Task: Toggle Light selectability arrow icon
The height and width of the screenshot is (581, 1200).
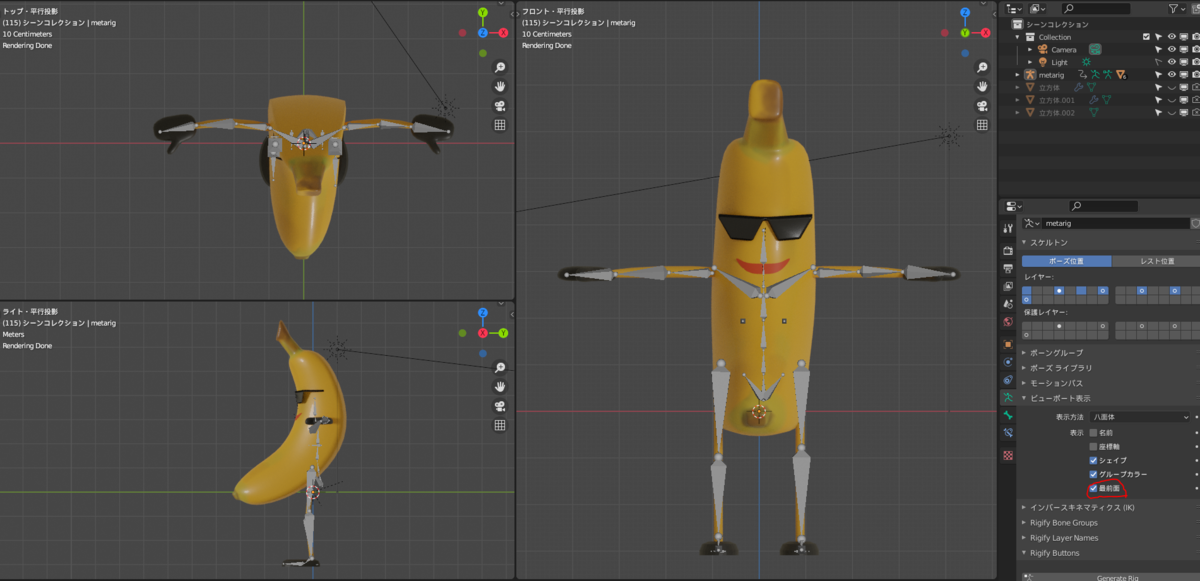Action: [x=1159, y=62]
